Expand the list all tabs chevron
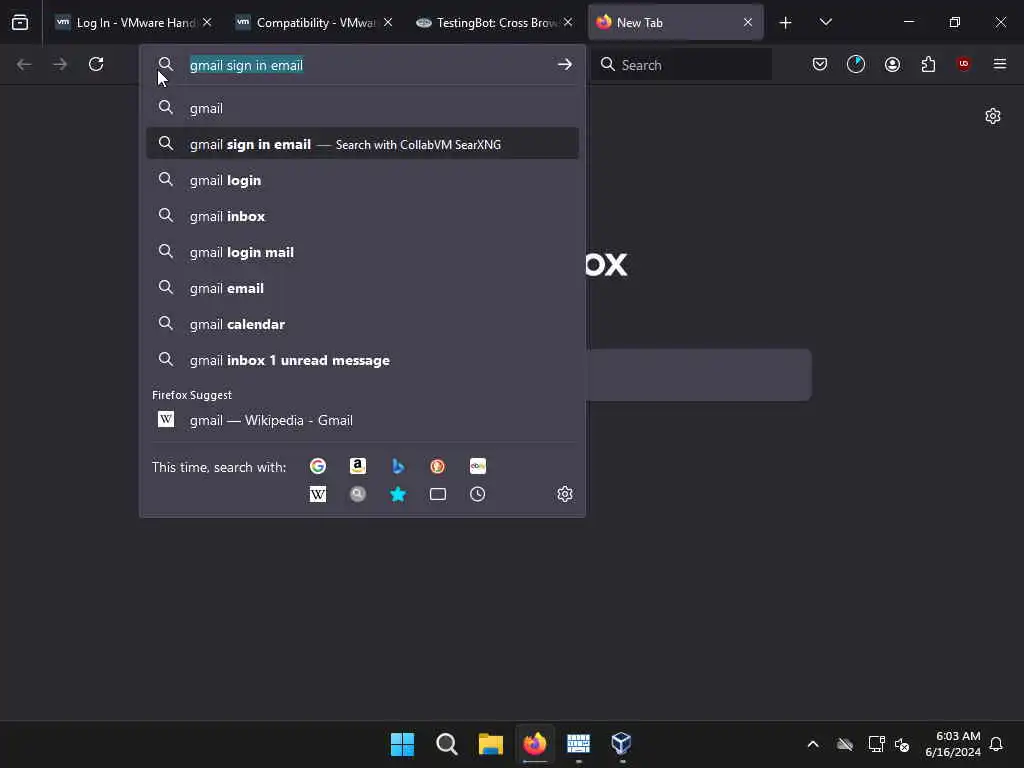This screenshot has height=768, width=1024. click(825, 22)
